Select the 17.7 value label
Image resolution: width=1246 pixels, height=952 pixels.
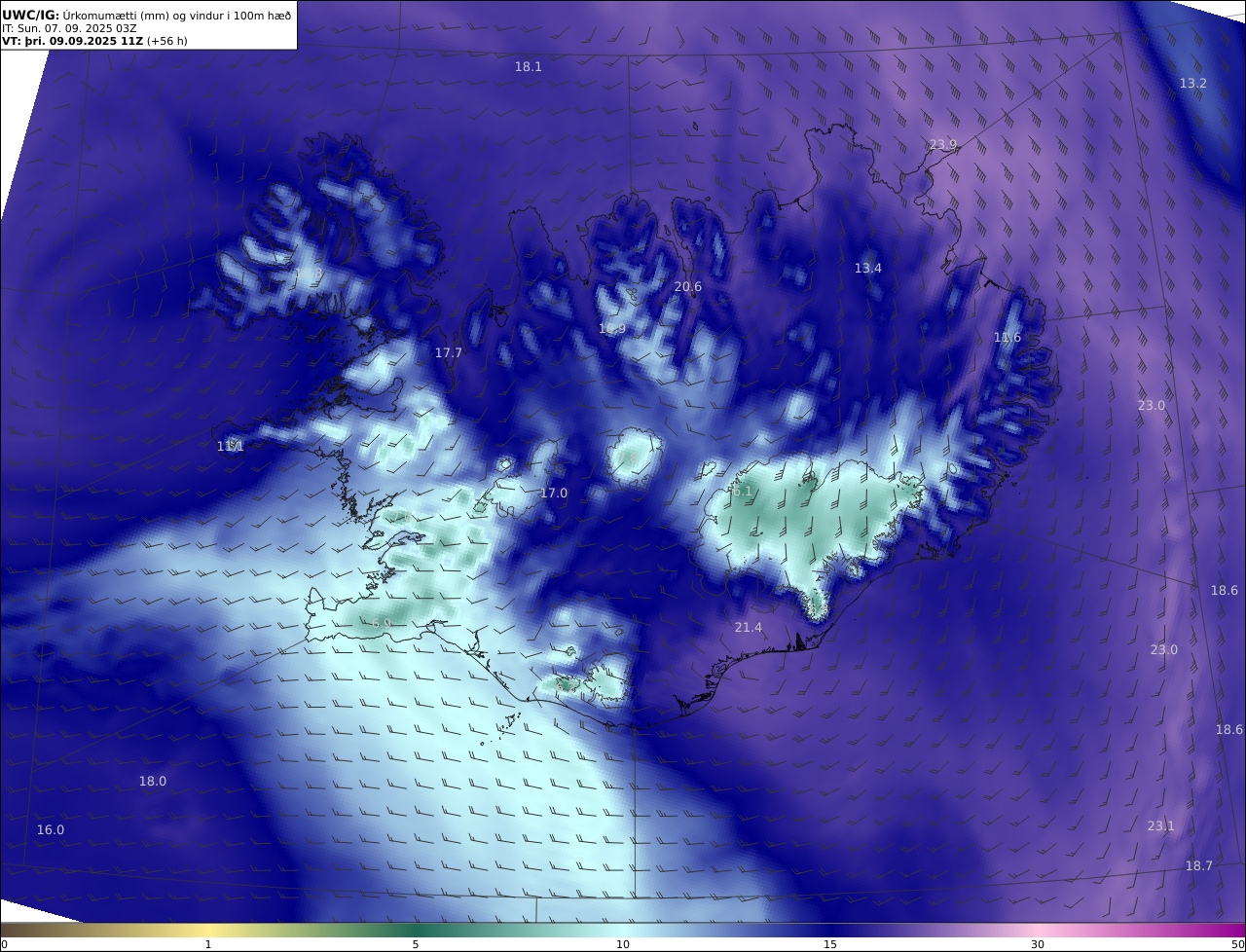[x=449, y=353]
